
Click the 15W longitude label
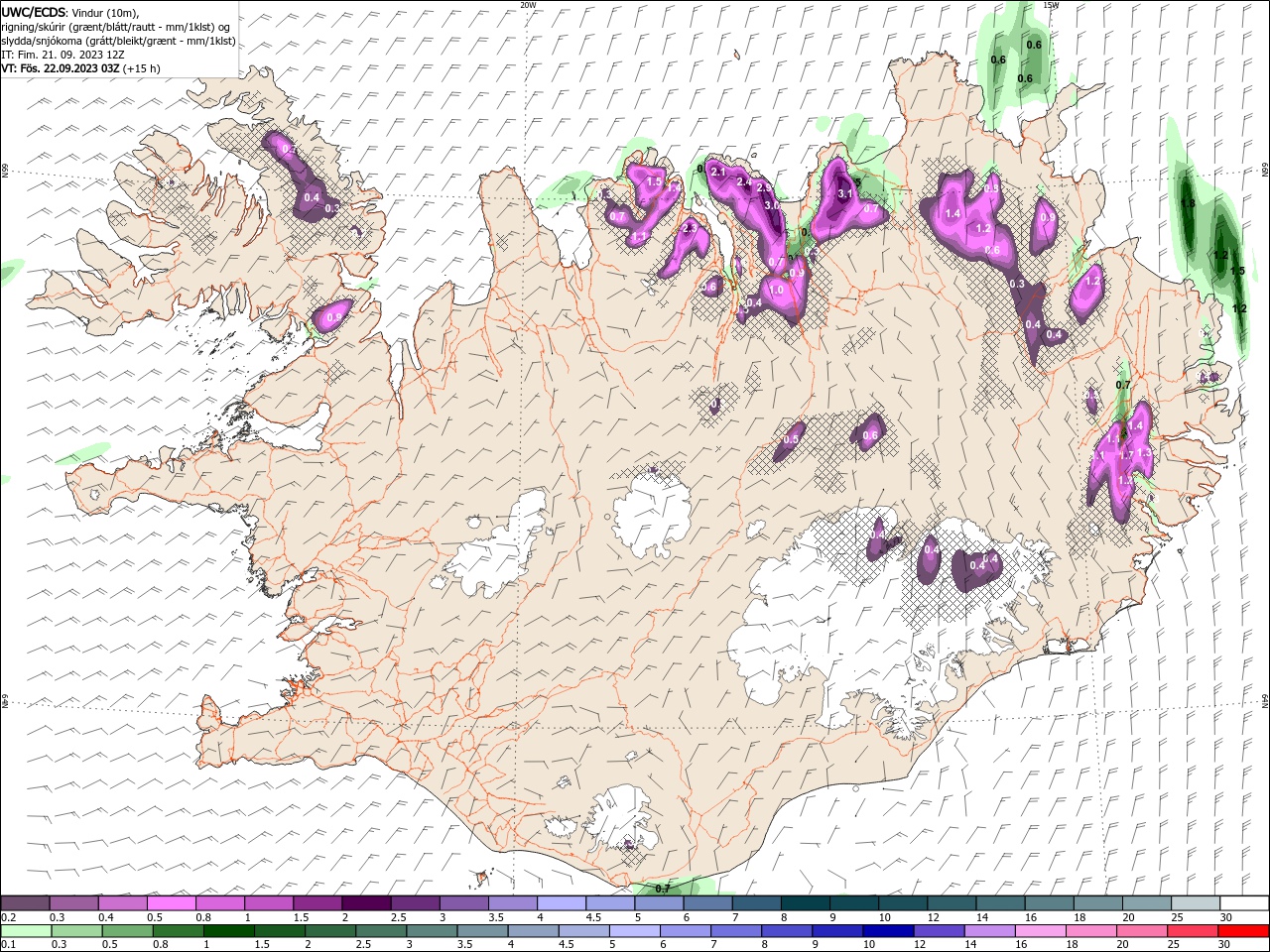click(1052, 5)
